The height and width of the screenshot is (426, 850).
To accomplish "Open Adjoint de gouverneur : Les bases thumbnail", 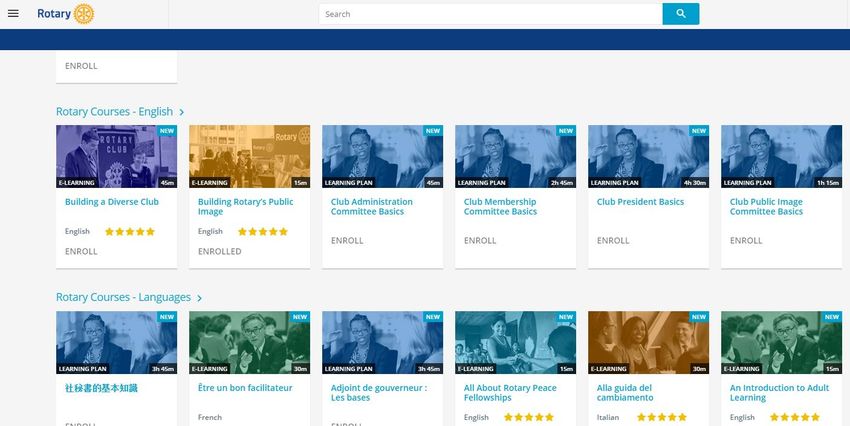I will click(382, 343).
